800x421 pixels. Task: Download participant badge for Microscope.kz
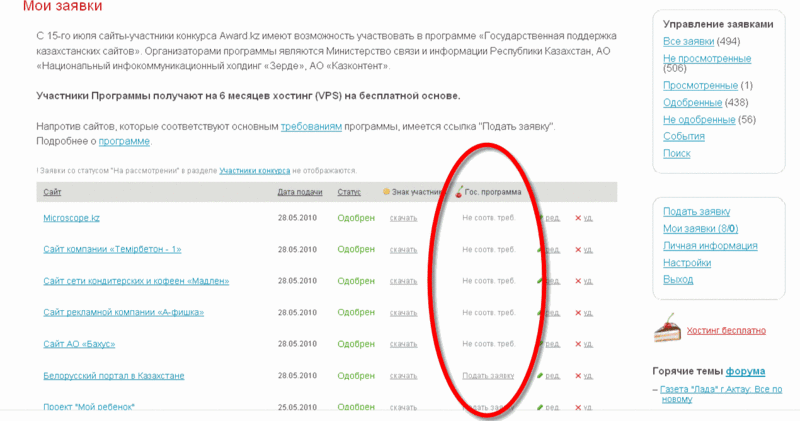[404, 218]
